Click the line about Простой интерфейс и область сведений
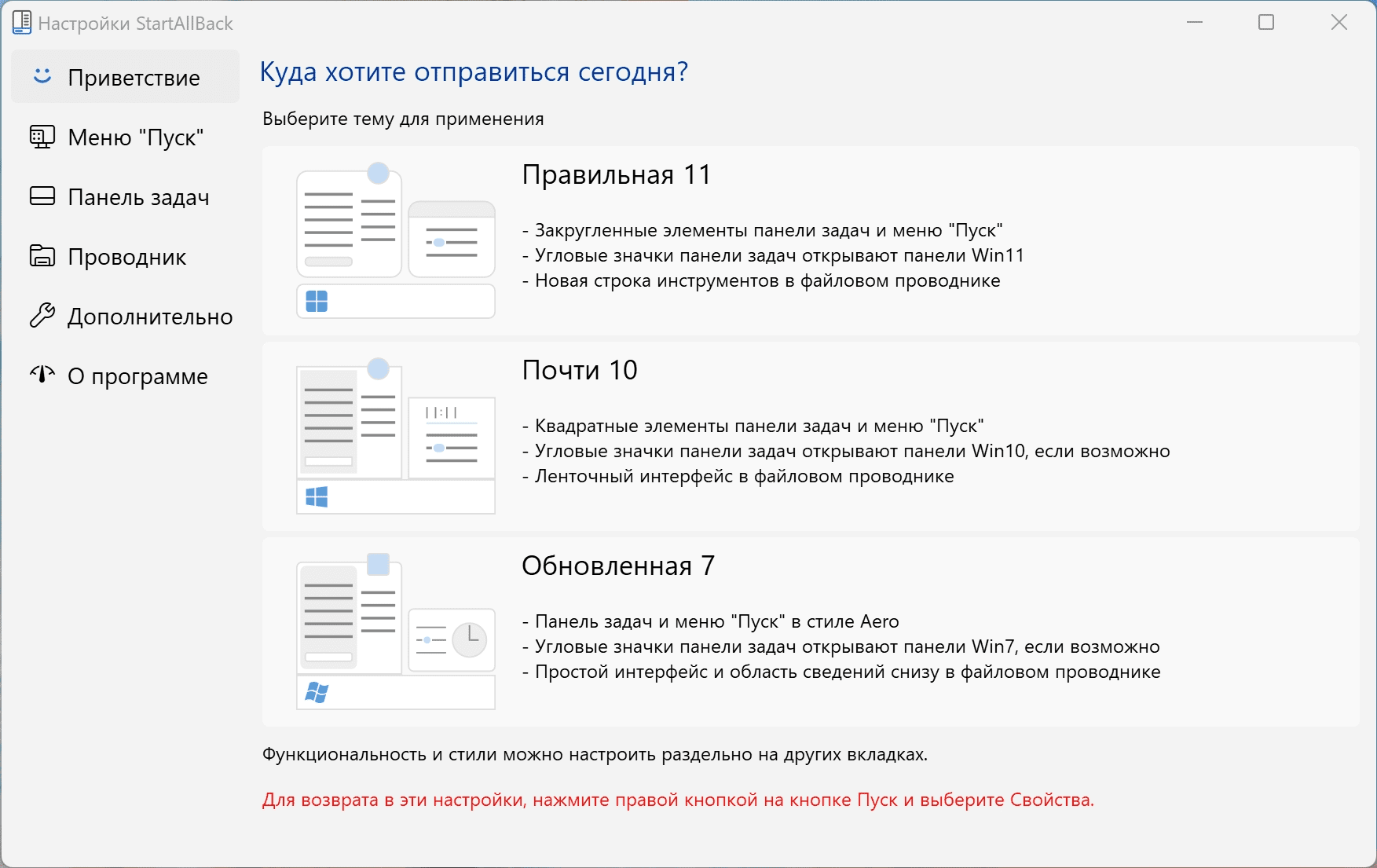This screenshot has width=1377, height=868. tap(841, 672)
